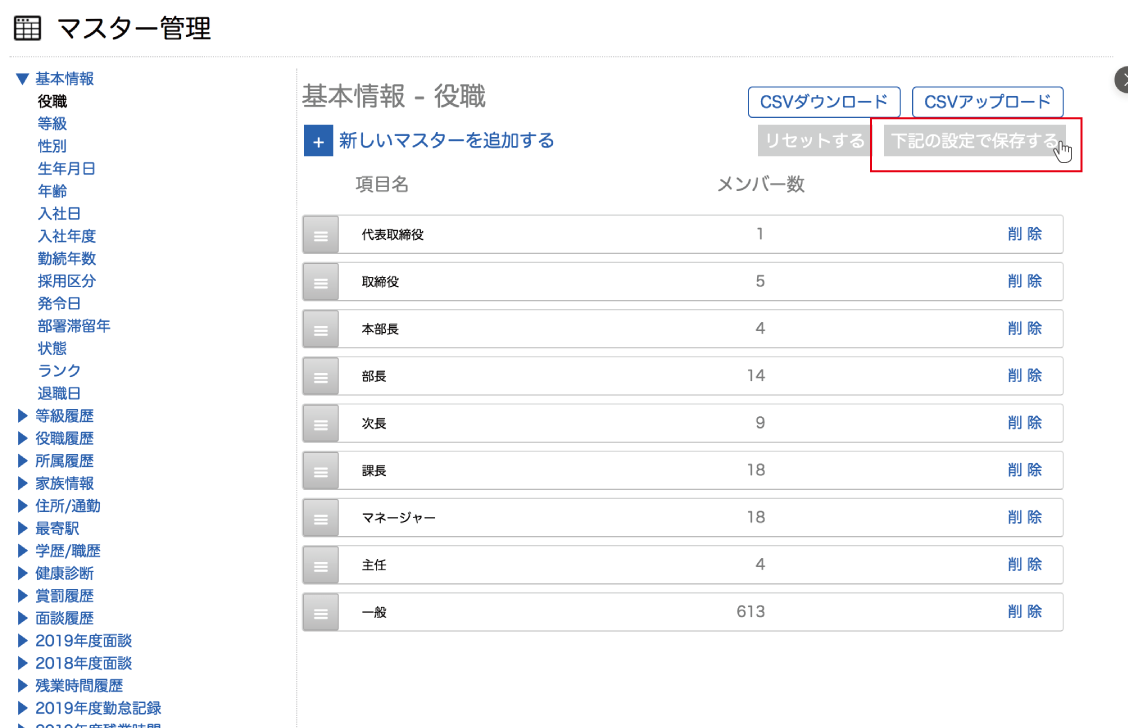Viewport: 1128px width, 728px height.
Task: Open 入社年度 from the sidebar list
Action: (66, 236)
